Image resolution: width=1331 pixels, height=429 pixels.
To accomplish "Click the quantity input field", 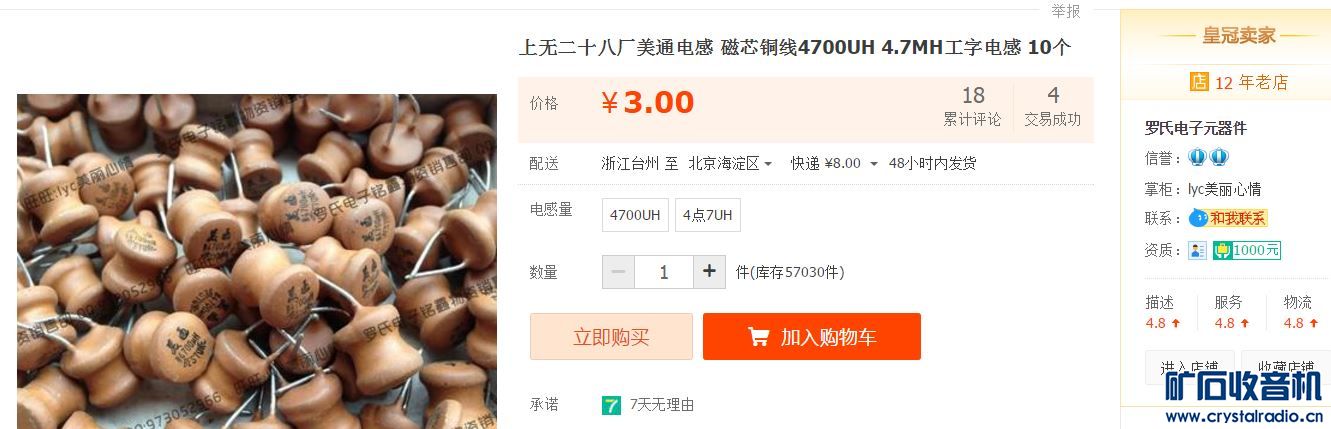I will [664, 271].
